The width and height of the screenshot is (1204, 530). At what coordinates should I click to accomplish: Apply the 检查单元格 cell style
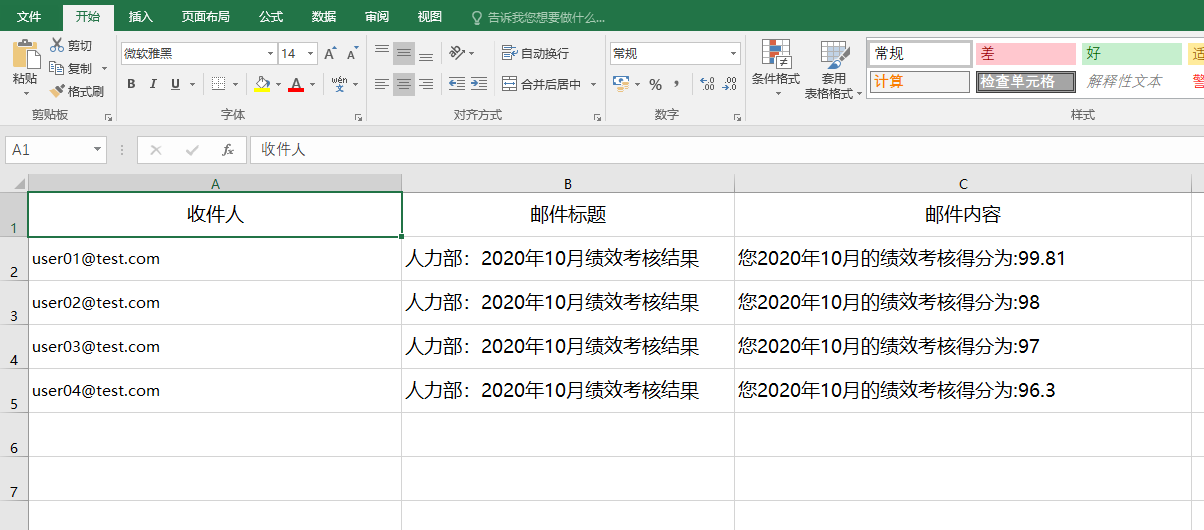1026,82
